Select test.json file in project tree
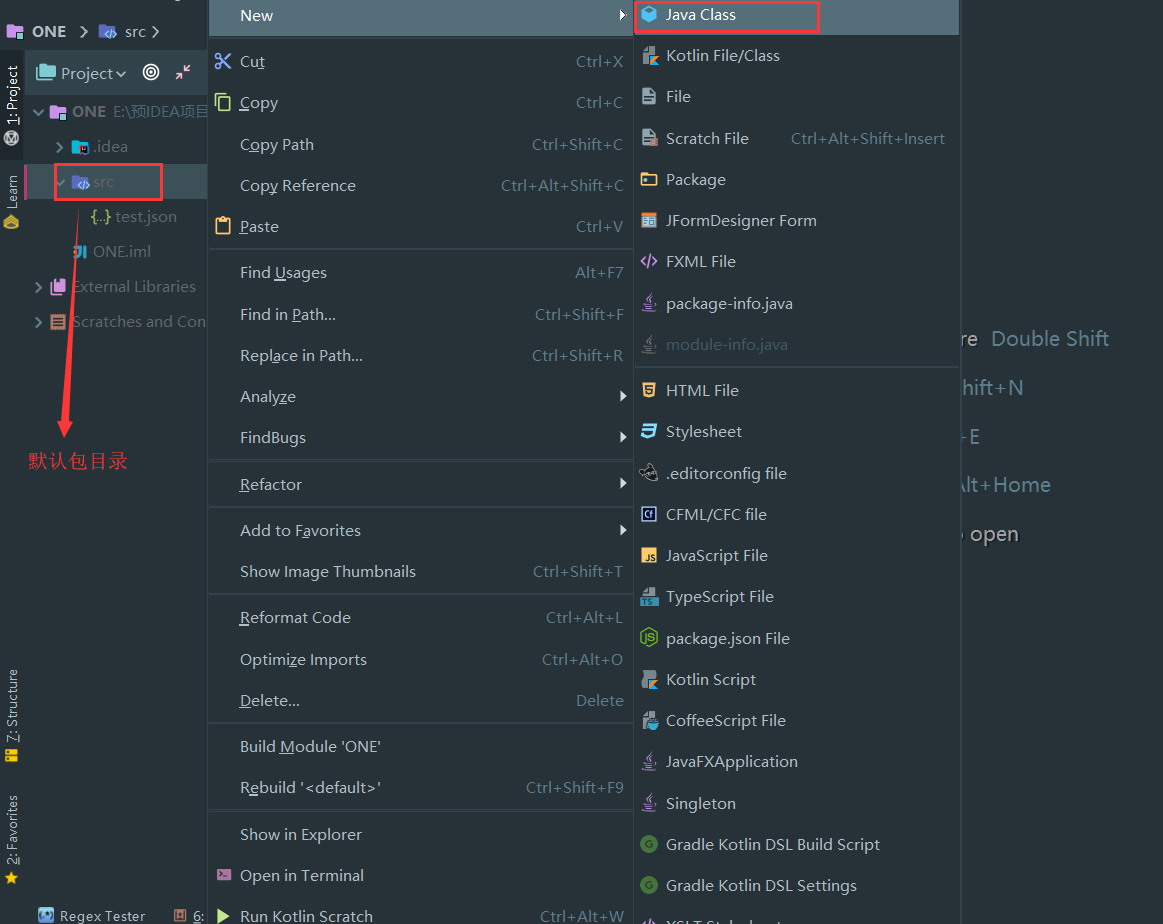This screenshot has width=1163, height=924. pyautogui.click(x=145, y=217)
